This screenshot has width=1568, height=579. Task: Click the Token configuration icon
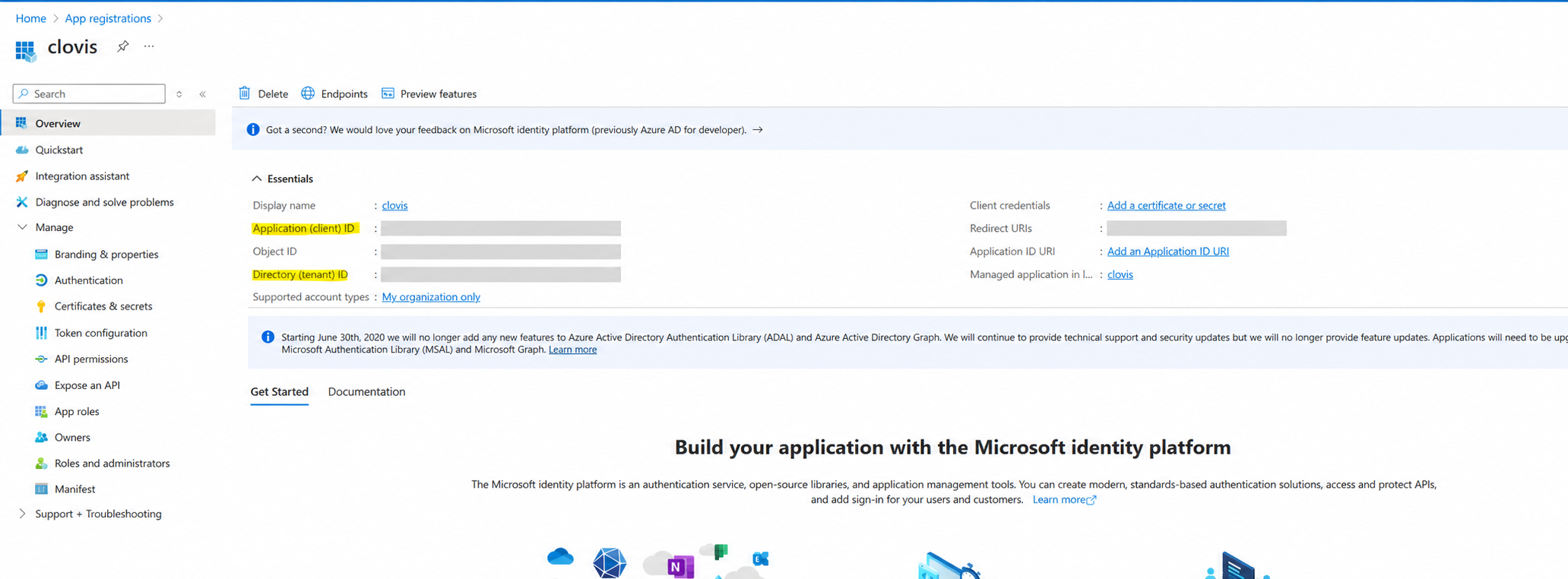[x=41, y=332]
